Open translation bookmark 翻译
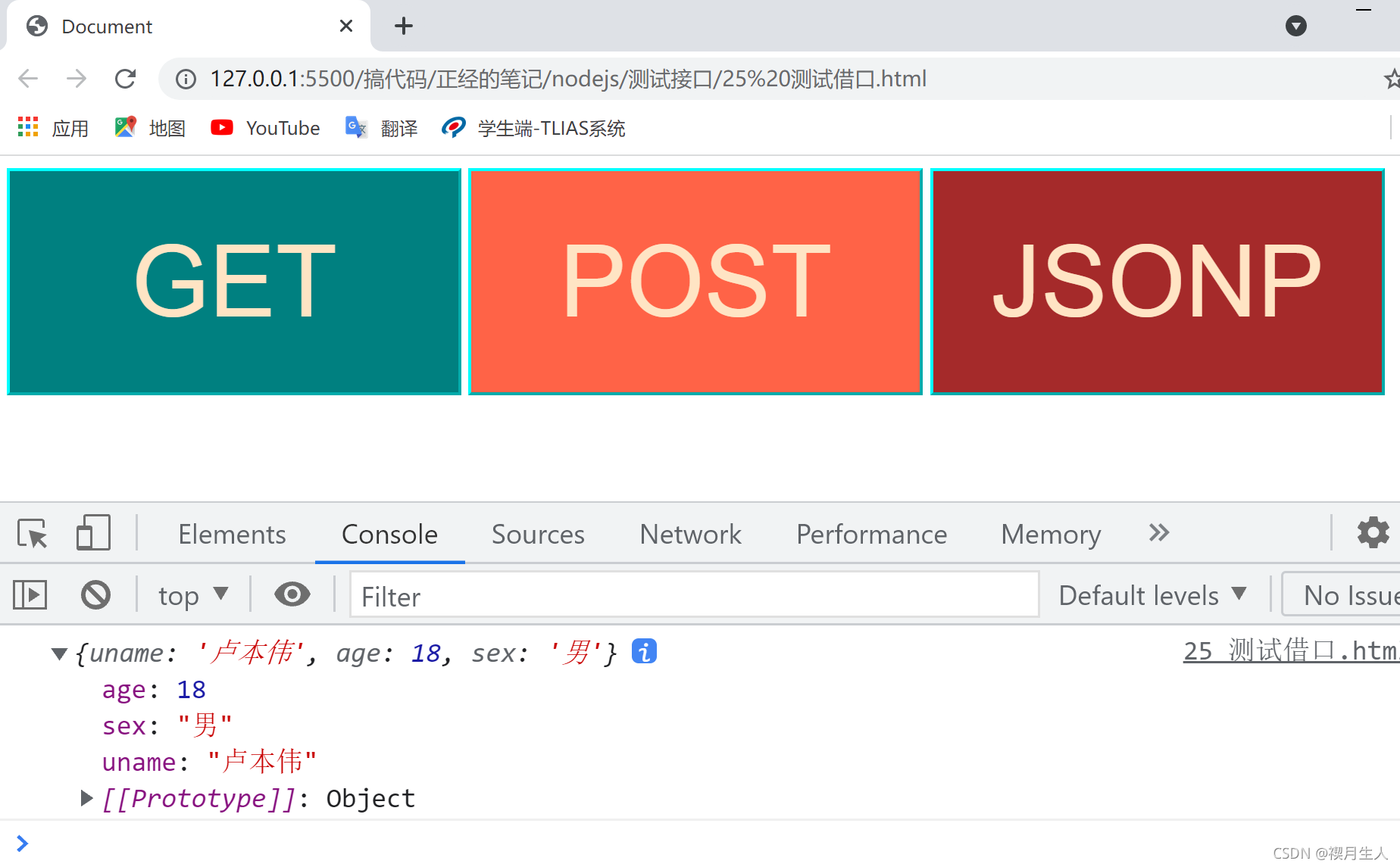 382,127
